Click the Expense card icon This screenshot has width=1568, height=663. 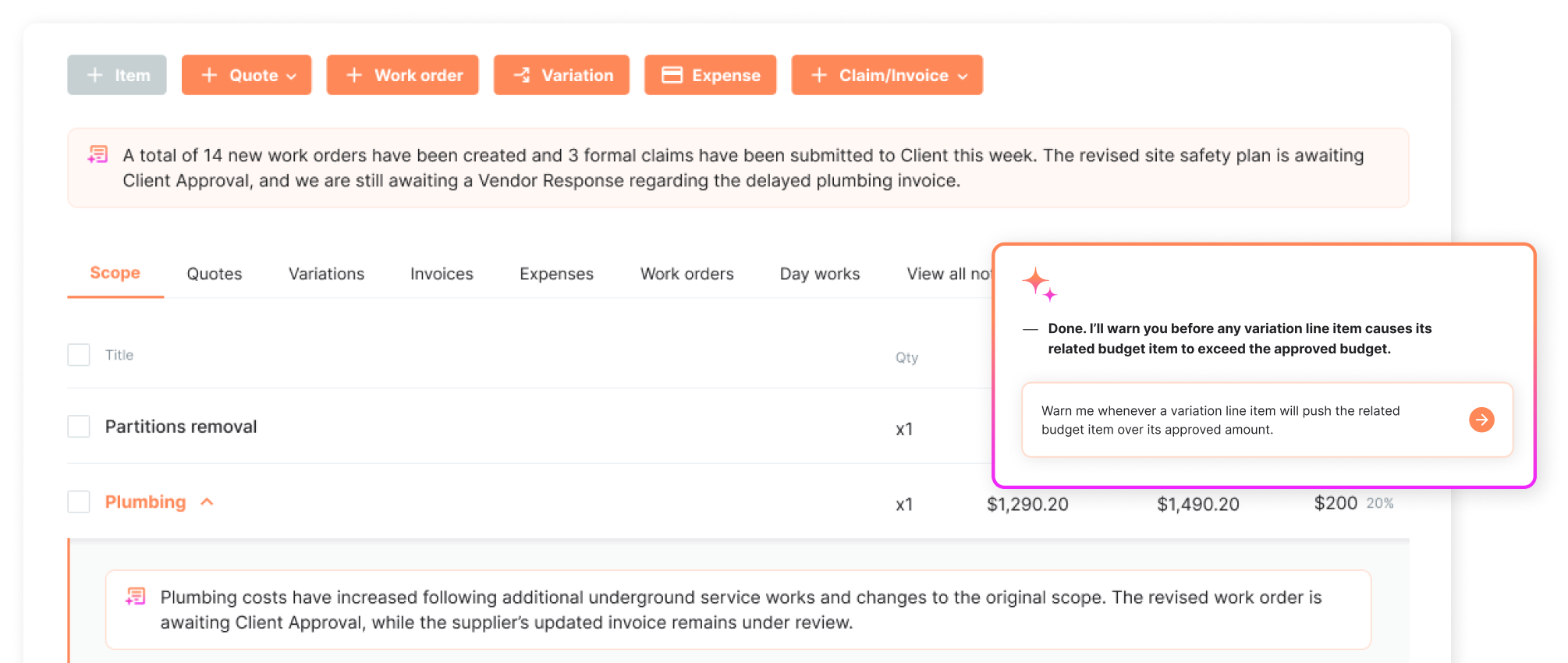pos(672,75)
